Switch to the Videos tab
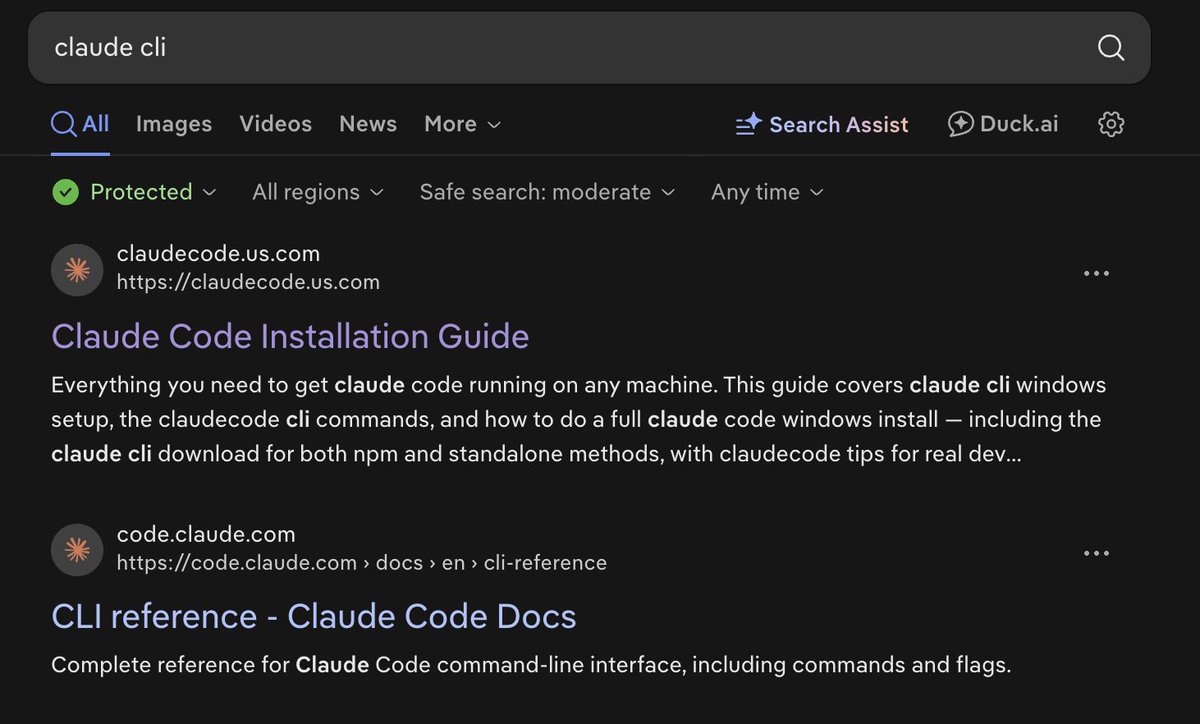Screen dimensions: 1200x724 tap(275, 124)
